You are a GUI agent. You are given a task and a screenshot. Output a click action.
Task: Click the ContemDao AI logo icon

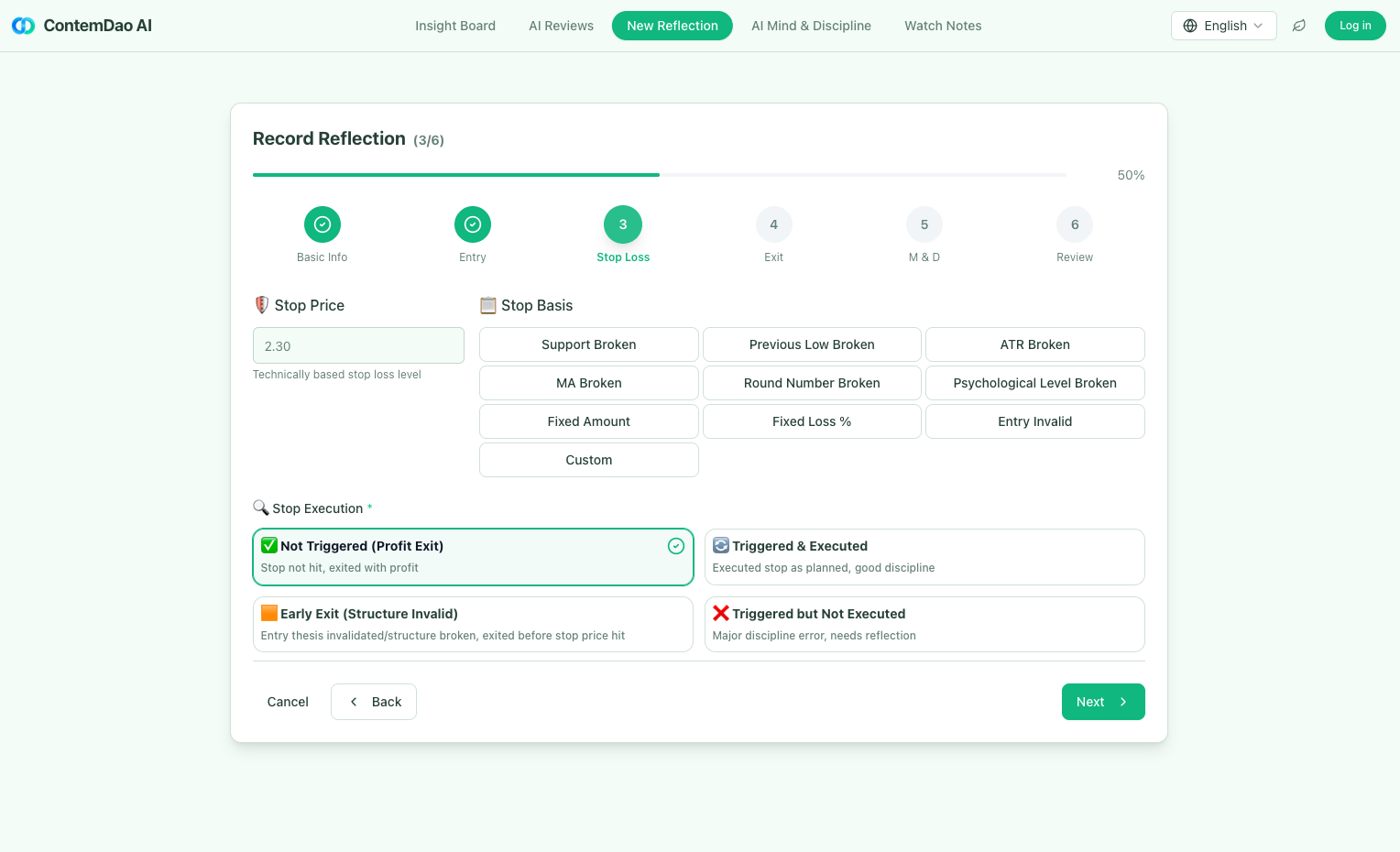[x=23, y=26]
